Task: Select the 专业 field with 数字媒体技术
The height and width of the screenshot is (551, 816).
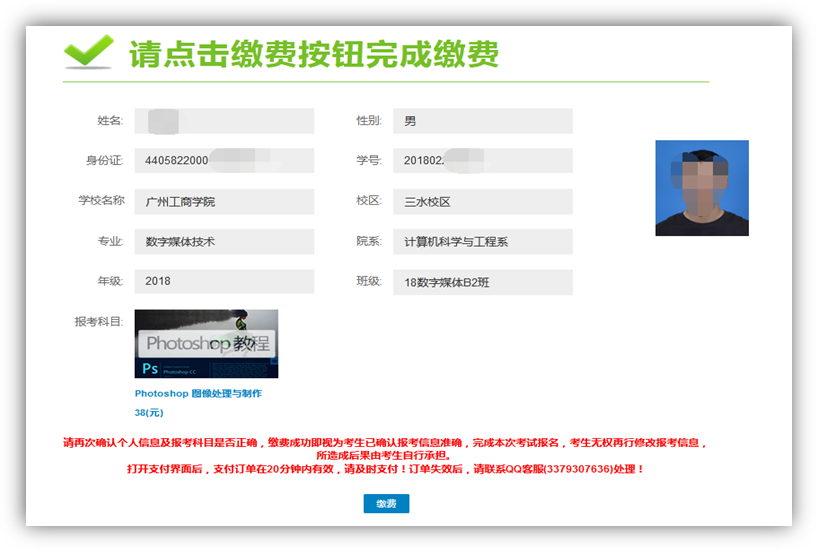Action: coord(224,242)
